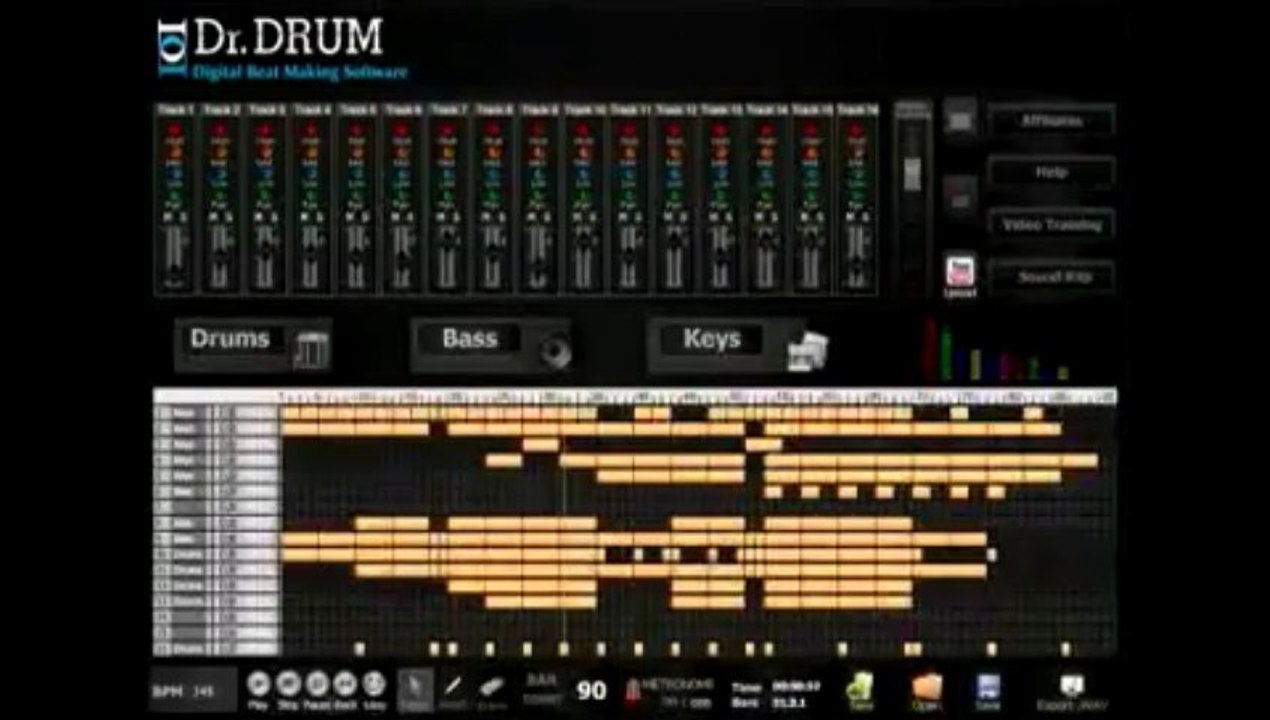This screenshot has width=1270, height=720.
Task: Click the green Pan knob on Track 11
Action: (x=630, y=193)
